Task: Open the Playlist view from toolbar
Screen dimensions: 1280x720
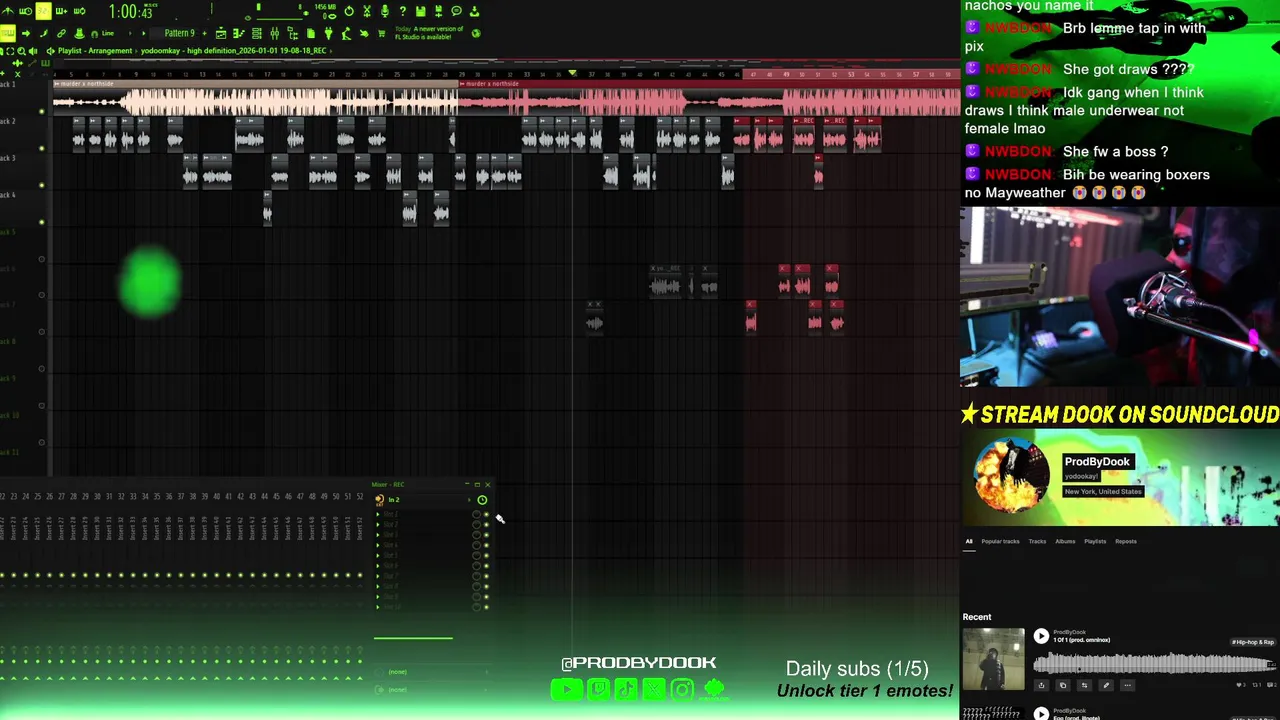Action: (x=221, y=33)
